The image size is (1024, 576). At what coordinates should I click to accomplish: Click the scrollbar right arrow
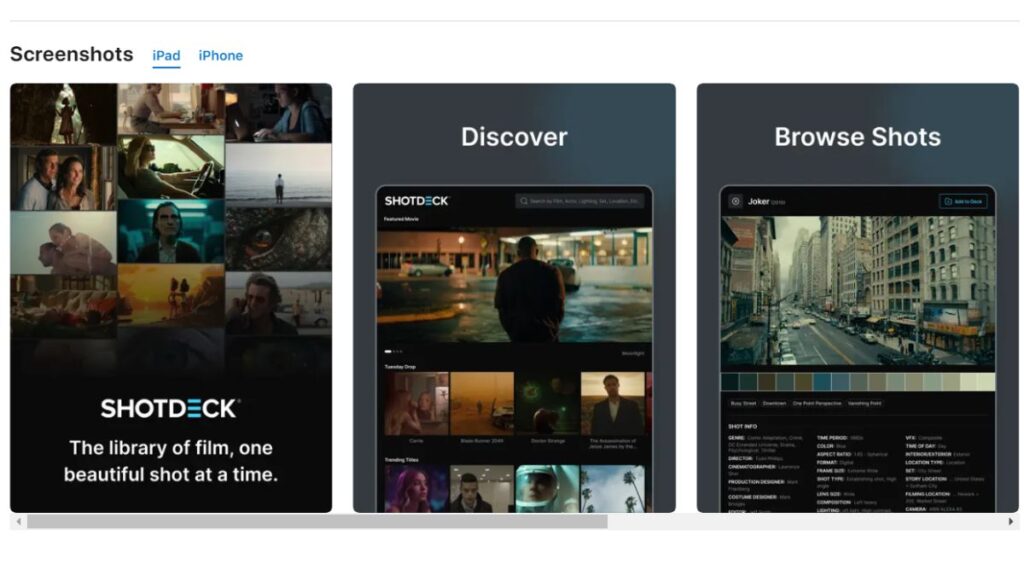point(1010,521)
